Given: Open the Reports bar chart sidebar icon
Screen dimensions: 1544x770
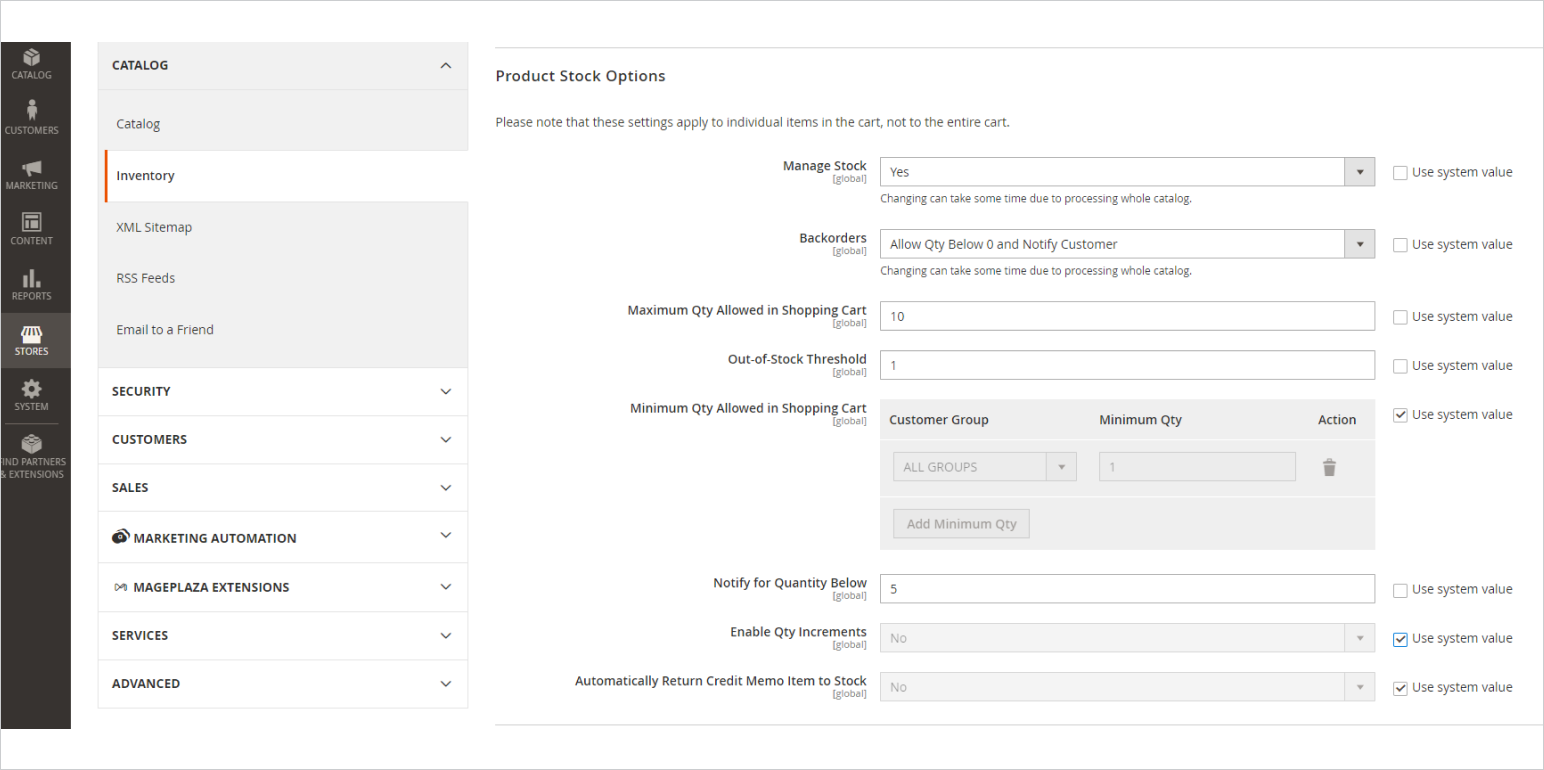Looking at the screenshot, I should [31, 278].
